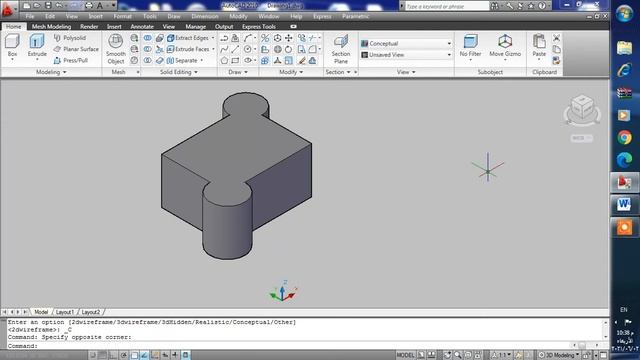The width and height of the screenshot is (640, 360).
Task: Run Extrude Faces in Solid Editing
Action: tap(188, 49)
